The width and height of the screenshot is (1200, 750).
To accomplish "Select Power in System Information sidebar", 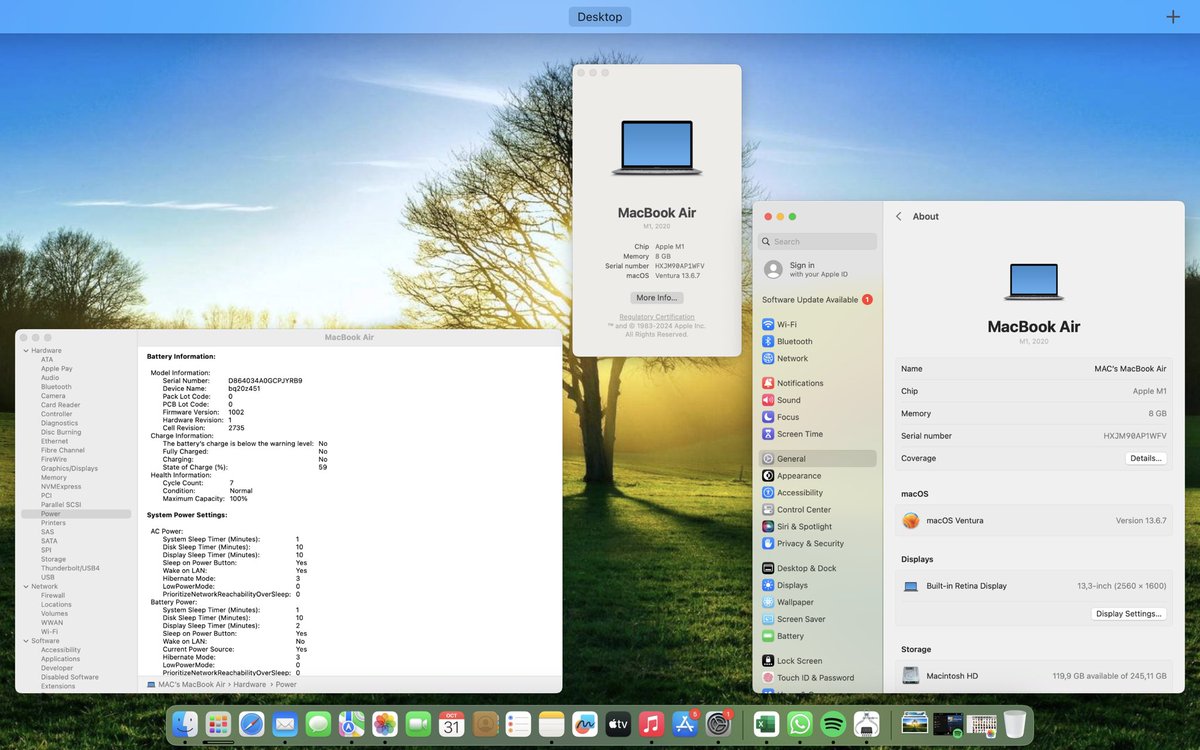I will (75, 514).
